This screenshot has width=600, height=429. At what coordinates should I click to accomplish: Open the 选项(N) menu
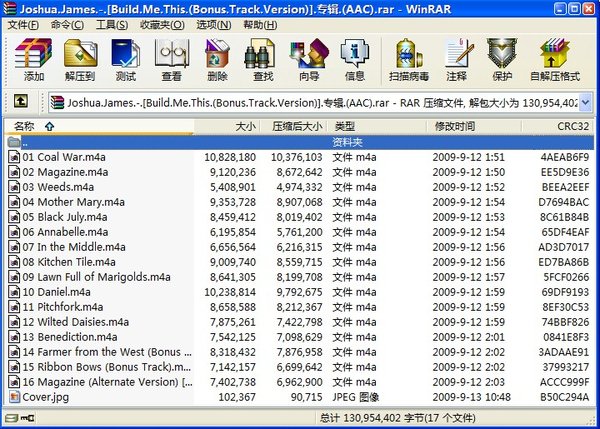point(214,25)
